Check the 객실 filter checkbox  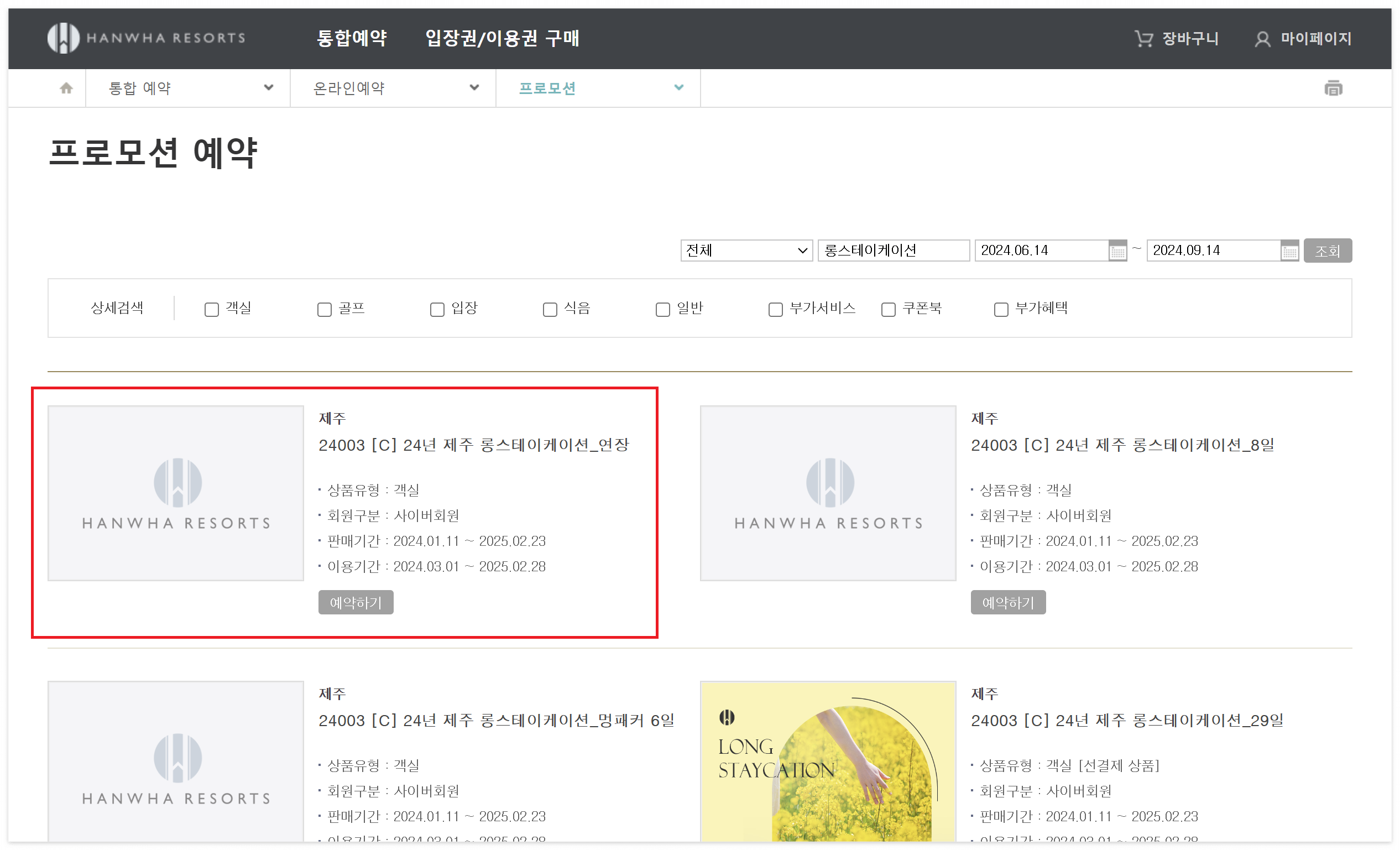point(211,309)
